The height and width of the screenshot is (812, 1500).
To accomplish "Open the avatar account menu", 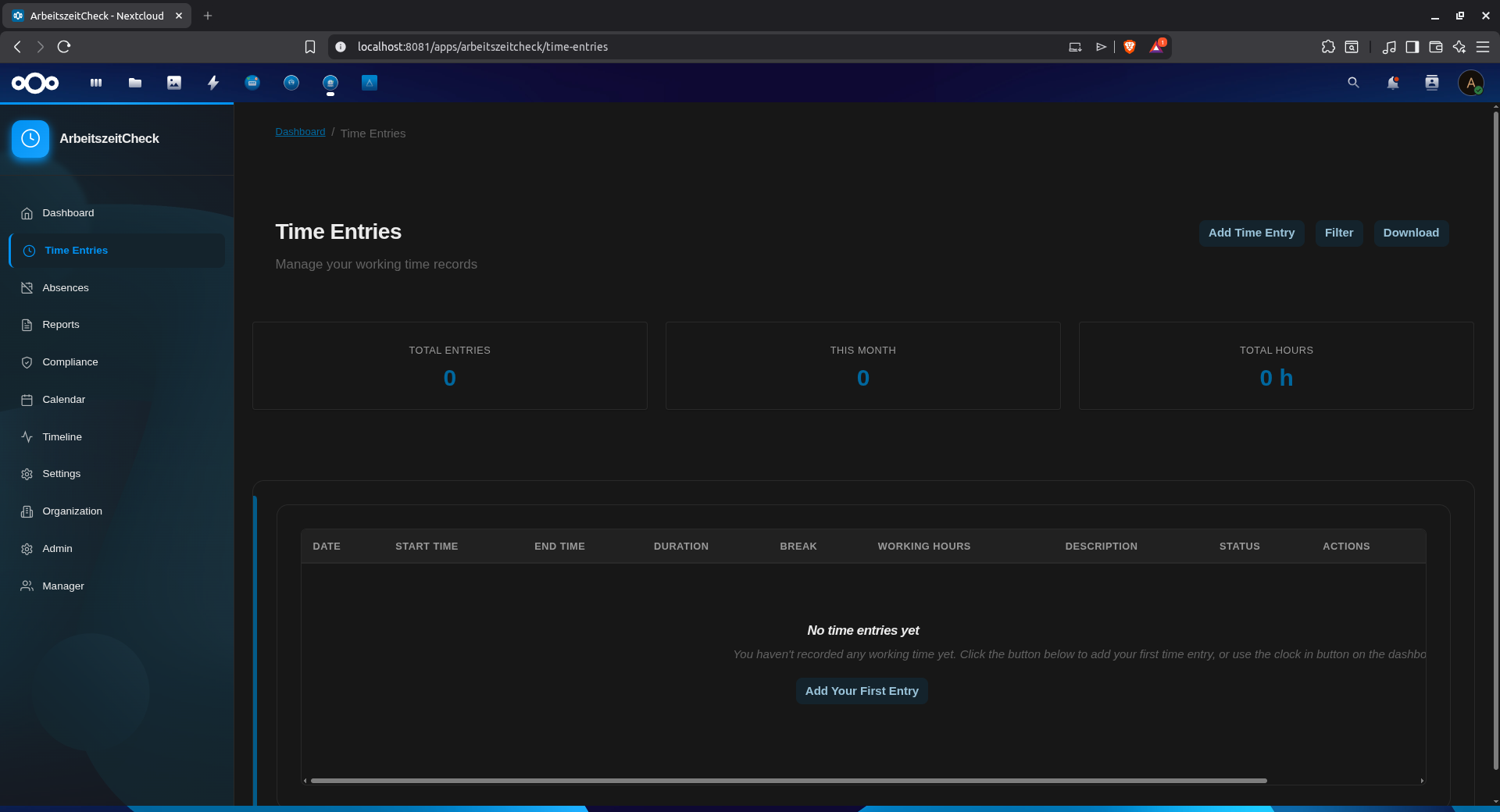I will (x=1472, y=83).
